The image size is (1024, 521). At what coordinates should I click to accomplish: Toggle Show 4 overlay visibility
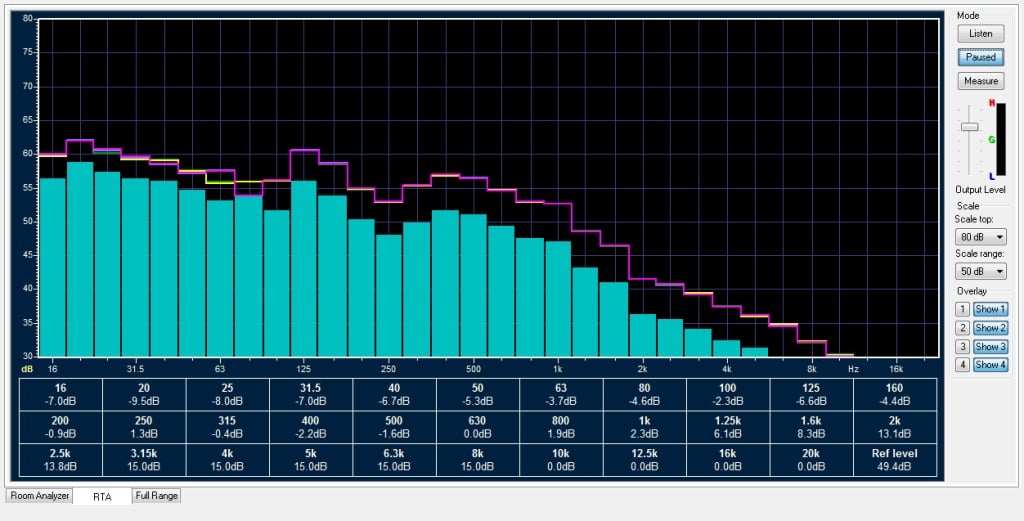(990, 364)
